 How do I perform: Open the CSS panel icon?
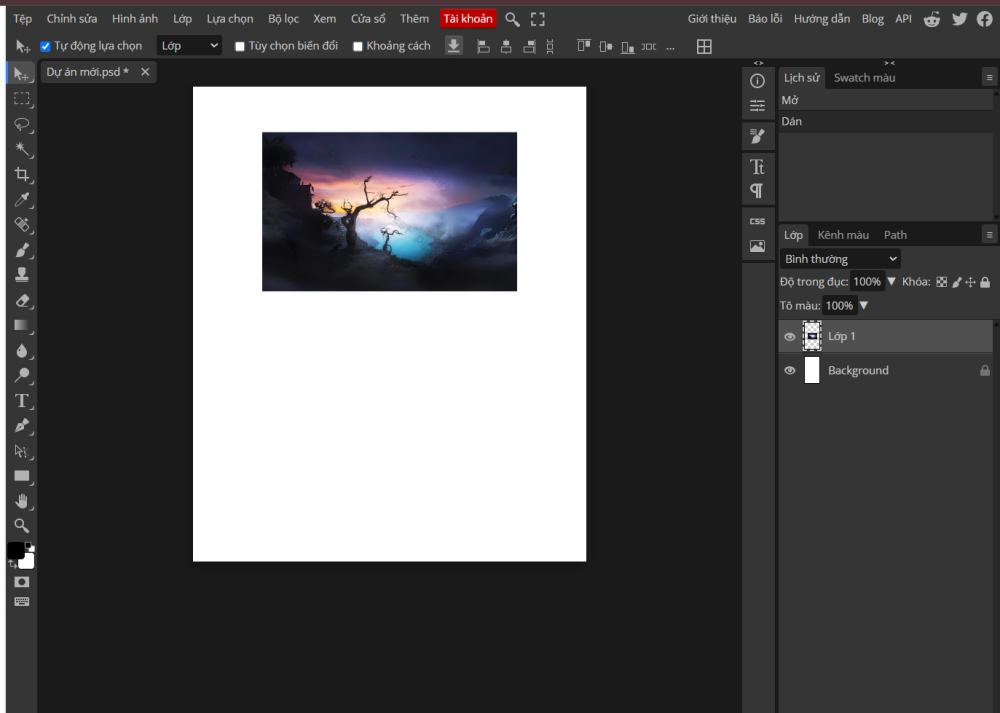[x=757, y=221]
